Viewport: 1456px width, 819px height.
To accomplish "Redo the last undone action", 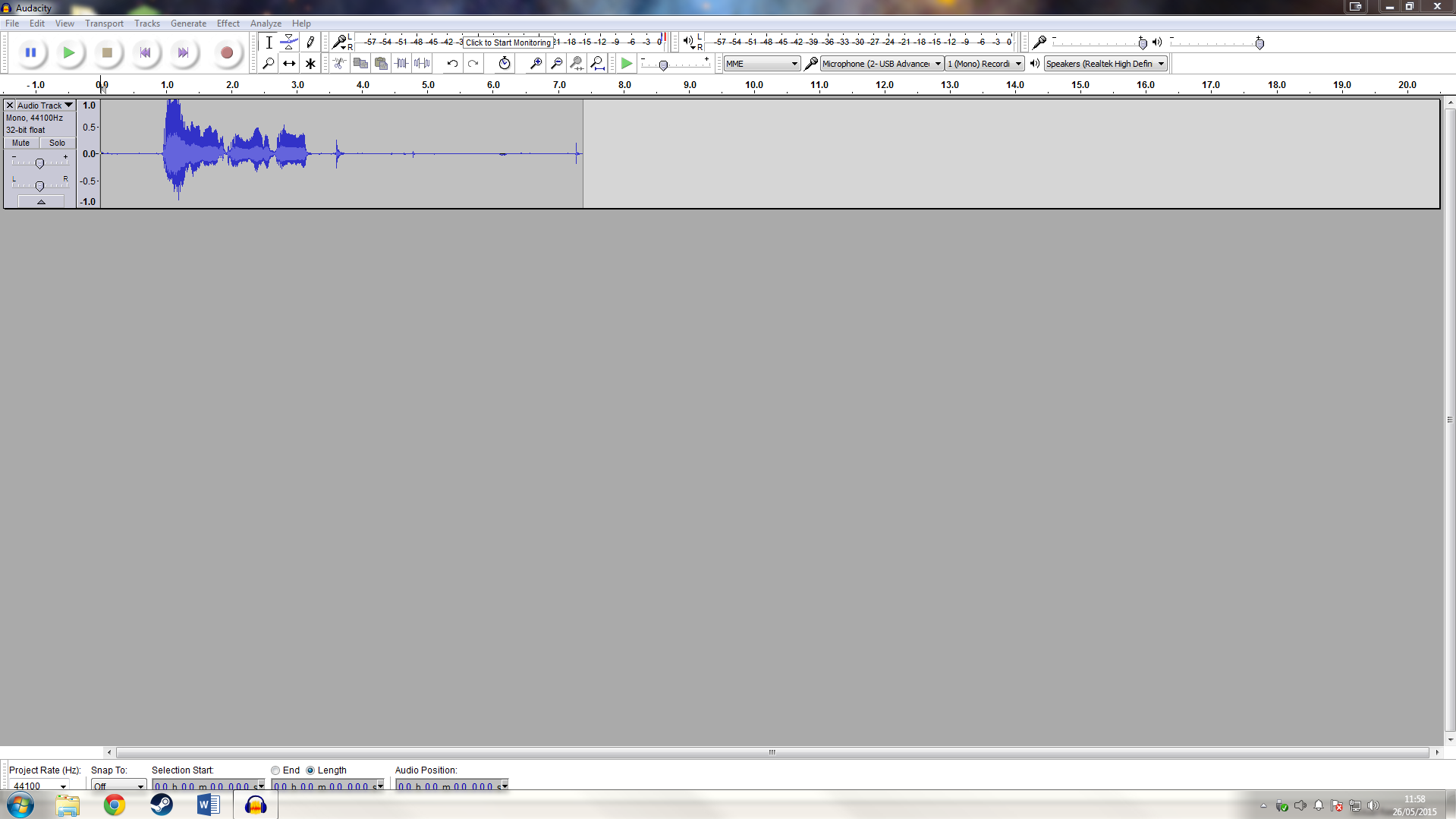I will click(473, 64).
